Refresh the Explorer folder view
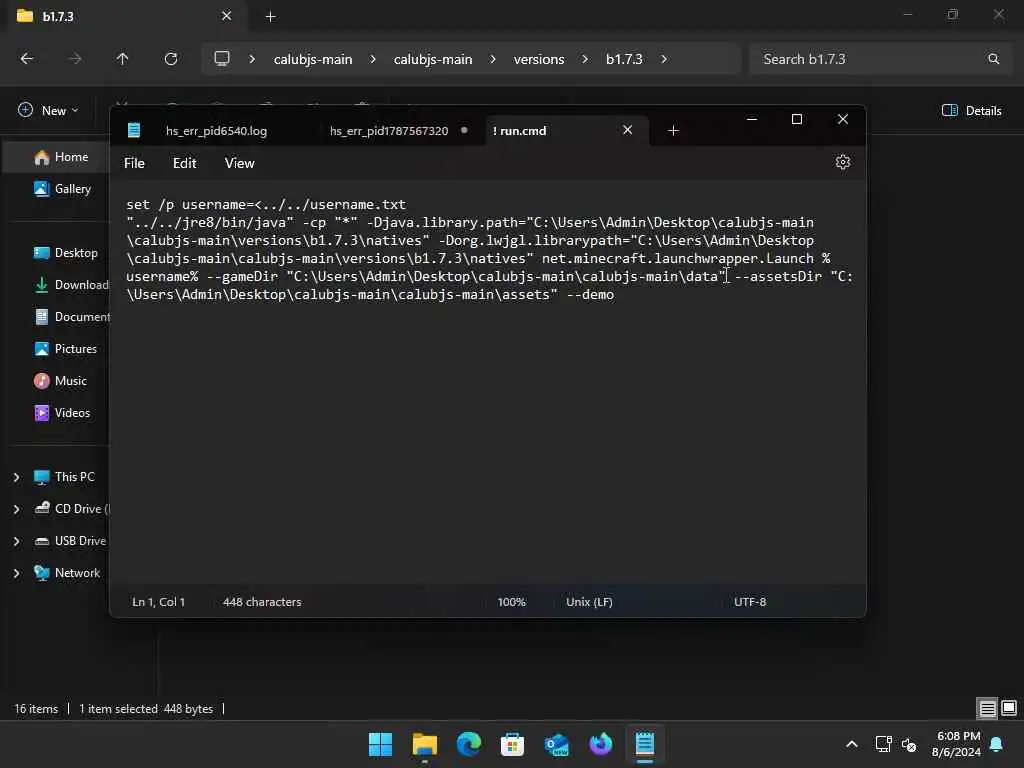 coord(171,59)
